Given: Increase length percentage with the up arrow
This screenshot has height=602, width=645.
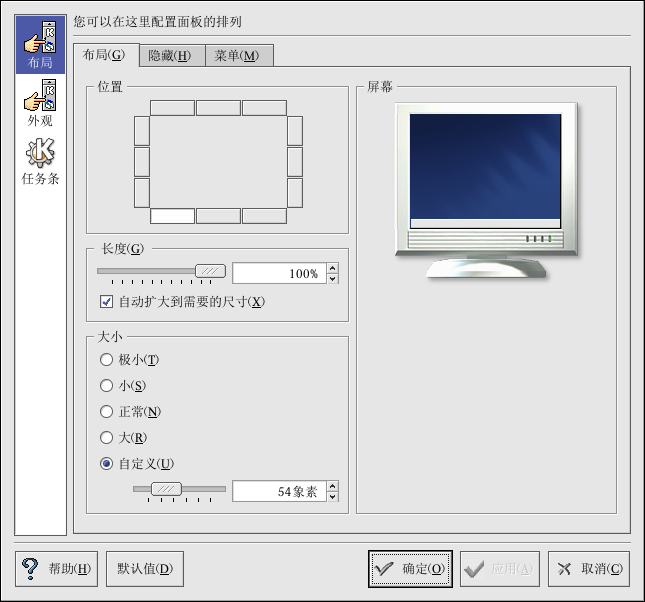Looking at the screenshot, I should [x=332, y=268].
